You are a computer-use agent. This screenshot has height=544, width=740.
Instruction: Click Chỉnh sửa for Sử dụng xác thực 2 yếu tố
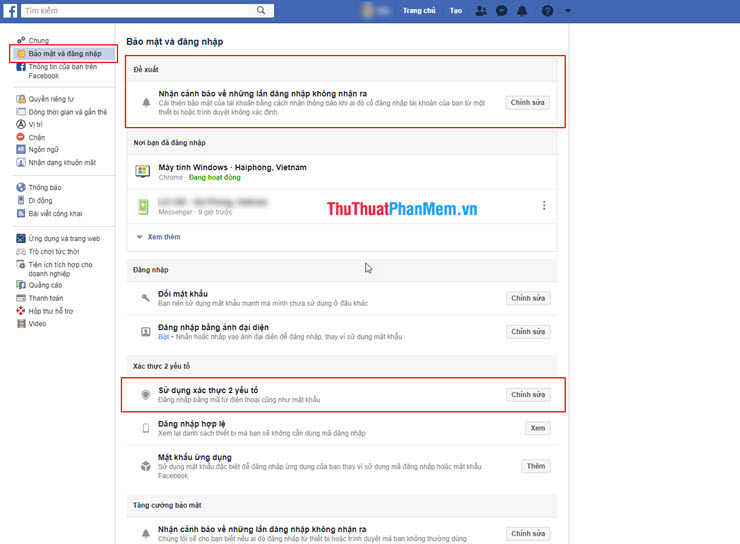528,394
